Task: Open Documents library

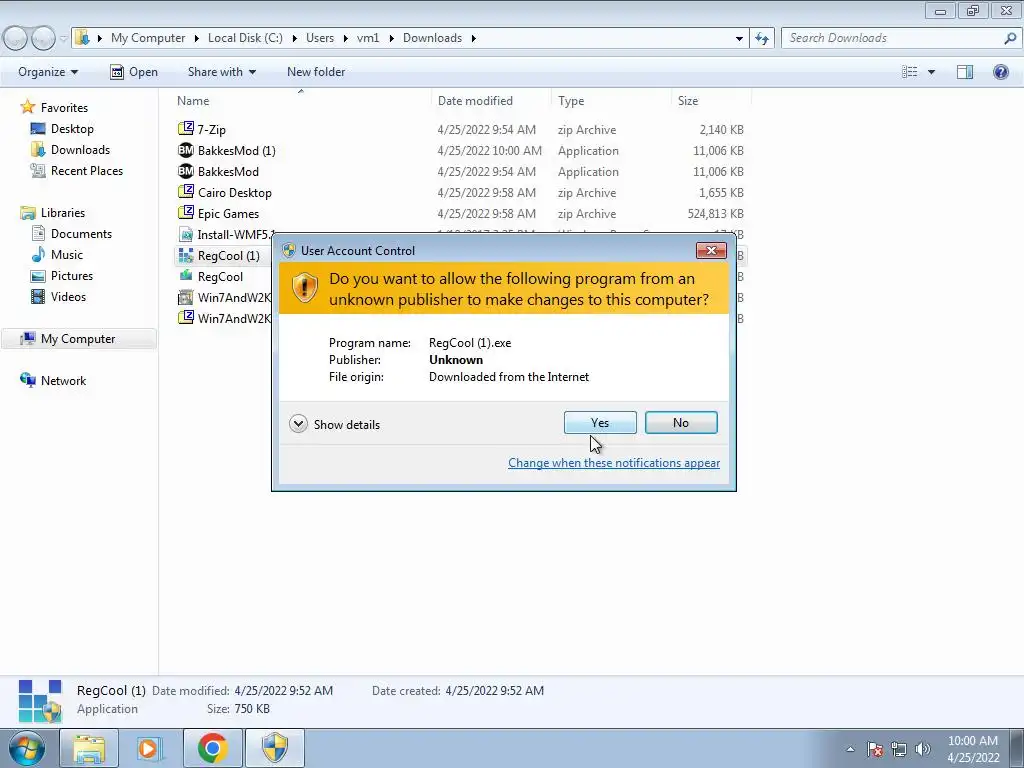Action: (x=81, y=234)
